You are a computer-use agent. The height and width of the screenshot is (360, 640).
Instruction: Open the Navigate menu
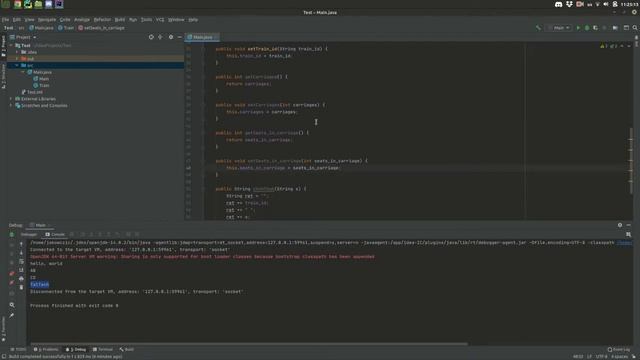click(x=47, y=20)
